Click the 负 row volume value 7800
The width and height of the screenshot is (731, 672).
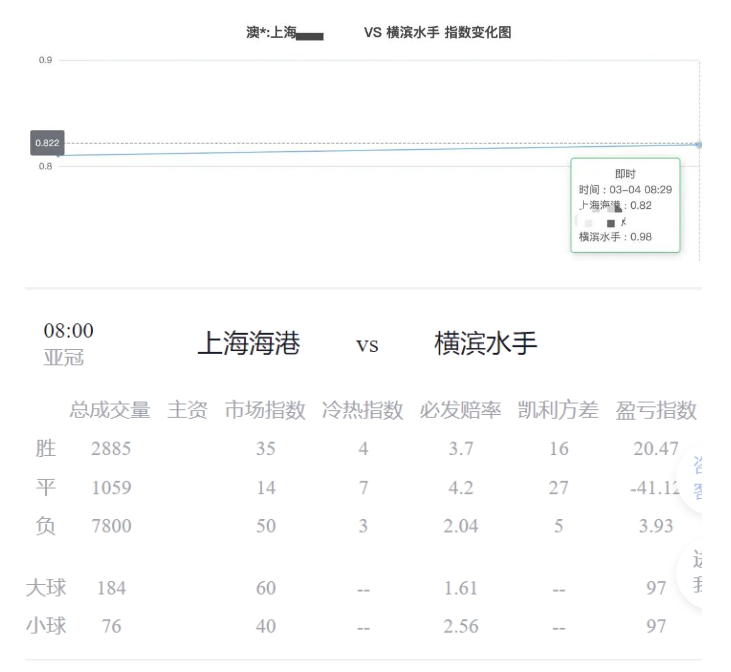point(111,527)
